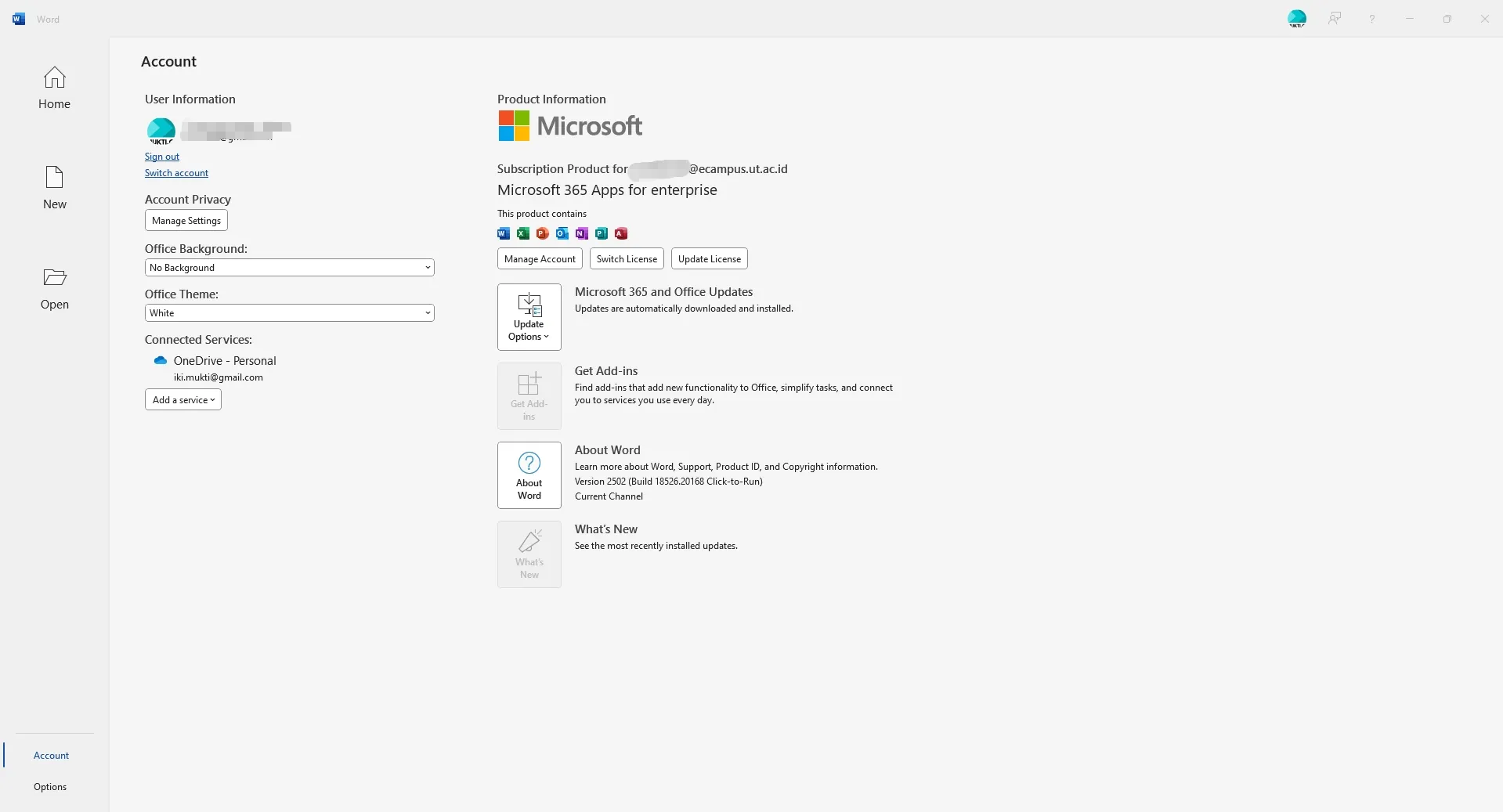Open the feedback icon in title bar
1503x812 pixels.
click(x=1335, y=19)
